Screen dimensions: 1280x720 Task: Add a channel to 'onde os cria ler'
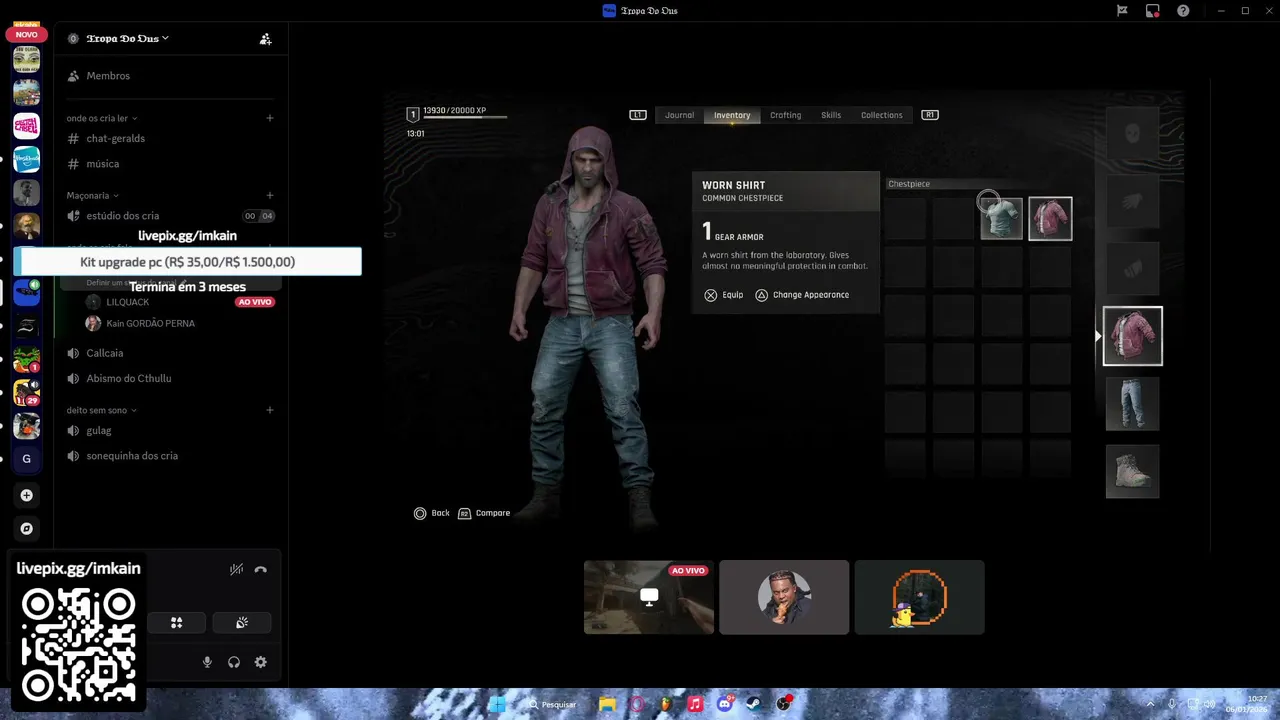(270, 118)
